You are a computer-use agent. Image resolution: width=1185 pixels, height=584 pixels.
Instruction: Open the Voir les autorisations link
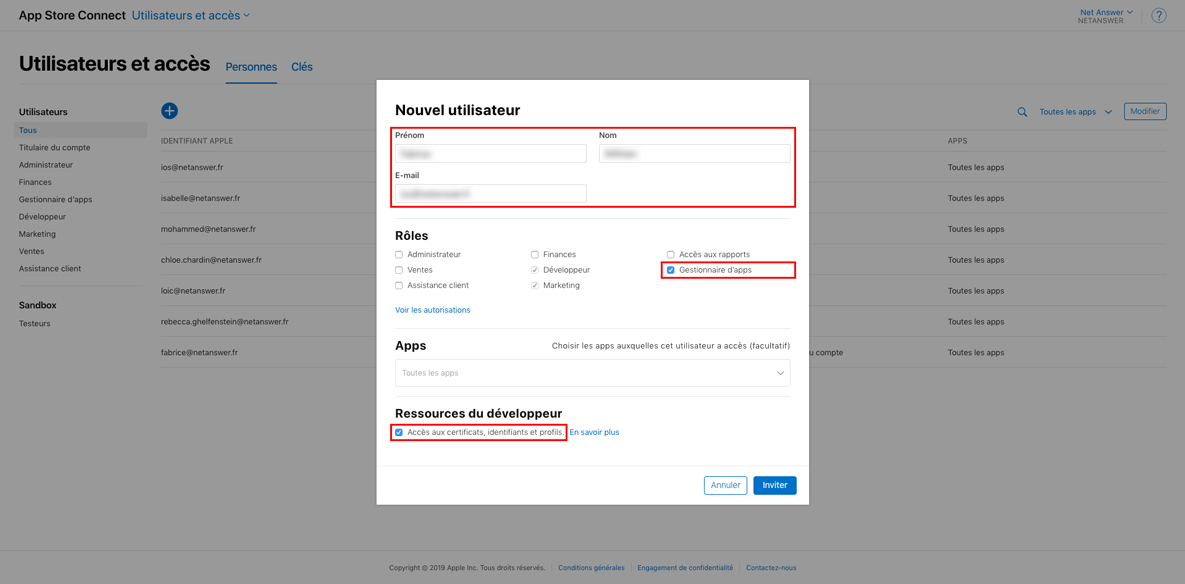coord(433,310)
